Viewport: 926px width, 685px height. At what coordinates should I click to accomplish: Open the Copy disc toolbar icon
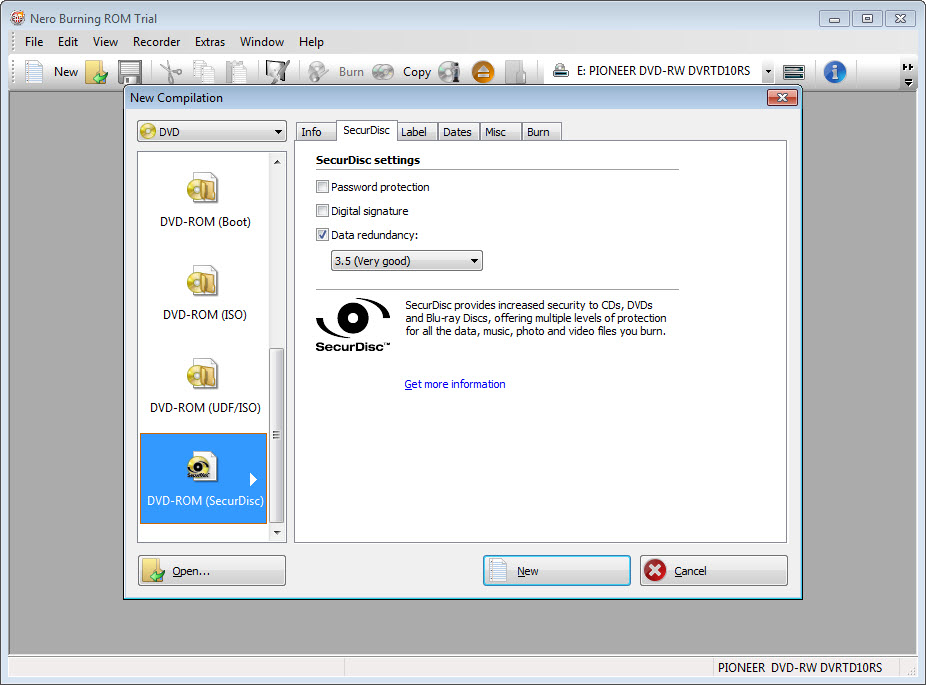click(383, 71)
